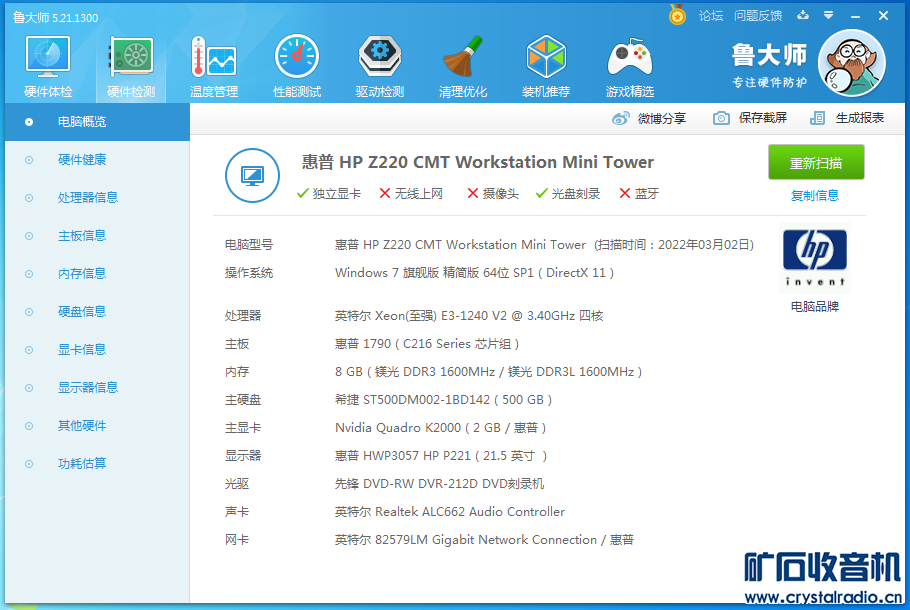Click the HP brand logo
910x610 pixels.
(815, 258)
